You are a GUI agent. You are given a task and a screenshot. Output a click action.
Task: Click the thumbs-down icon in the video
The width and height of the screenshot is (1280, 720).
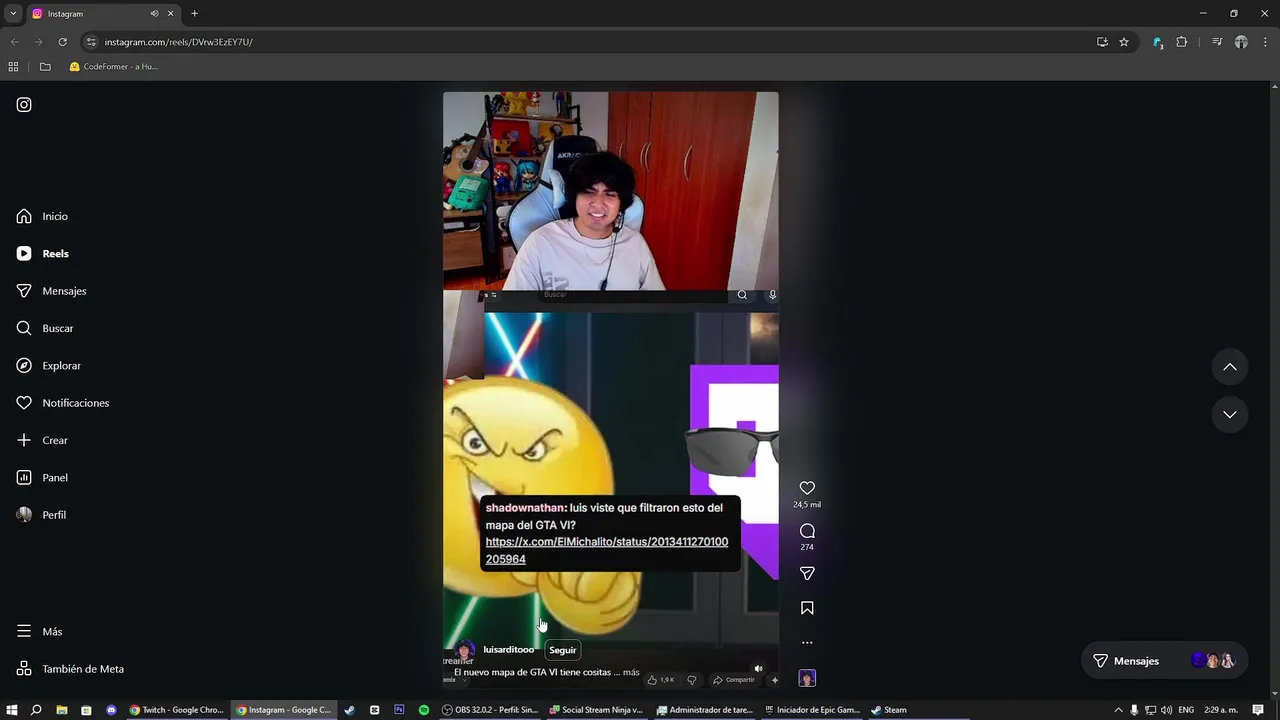tap(691, 680)
